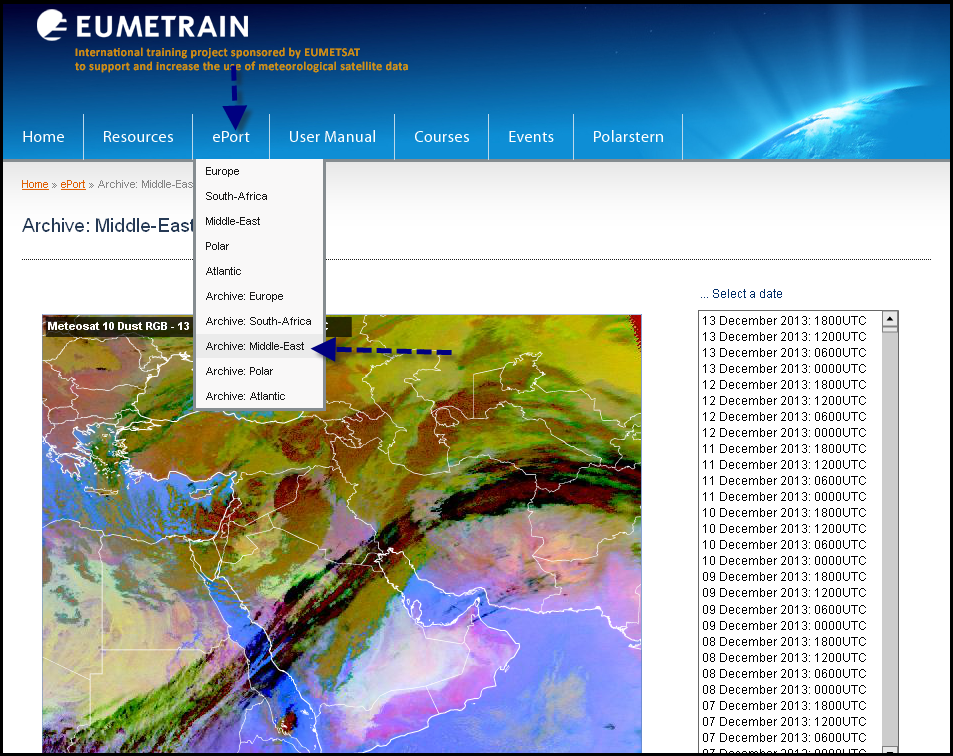Click the date list scrollbar track
This screenshot has height=756, width=953.
pyautogui.click(x=889, y=538)
